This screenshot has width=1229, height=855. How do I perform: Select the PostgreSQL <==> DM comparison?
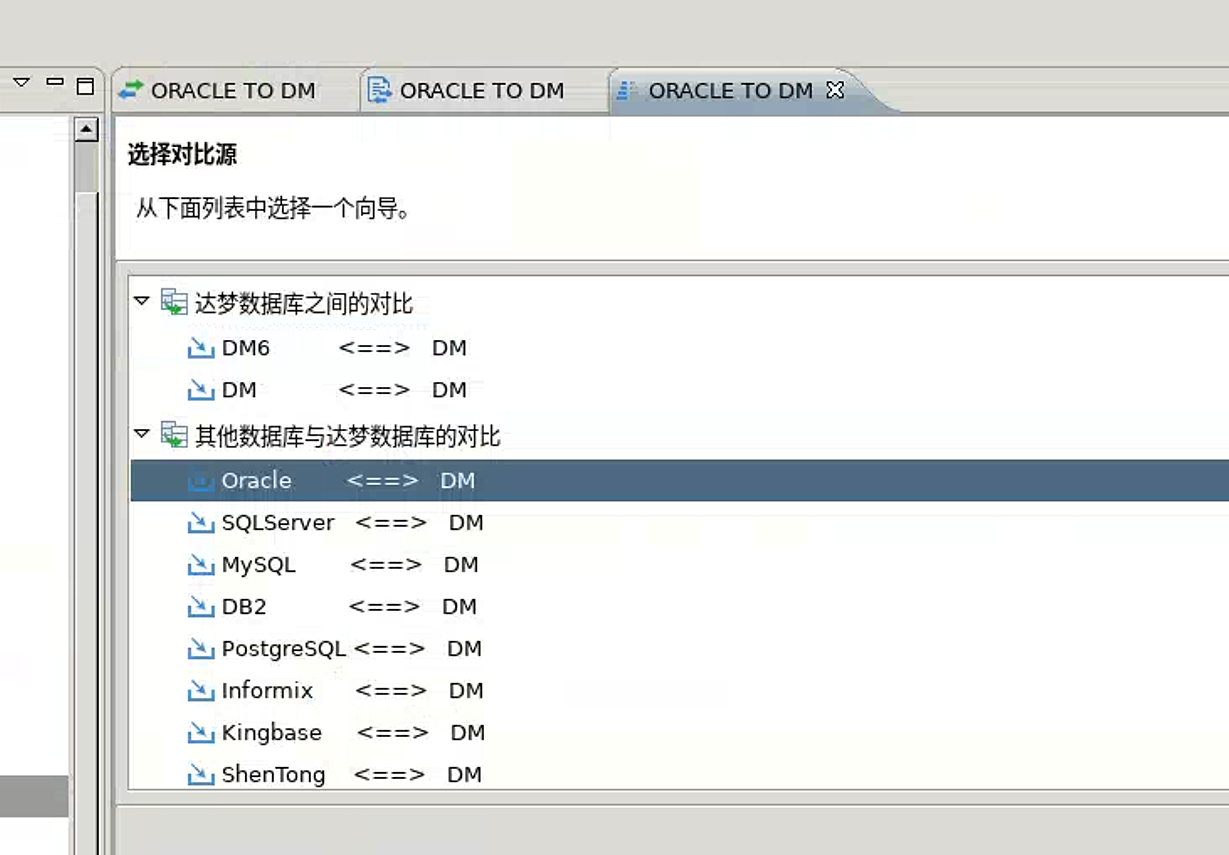[x=352, y=649]
